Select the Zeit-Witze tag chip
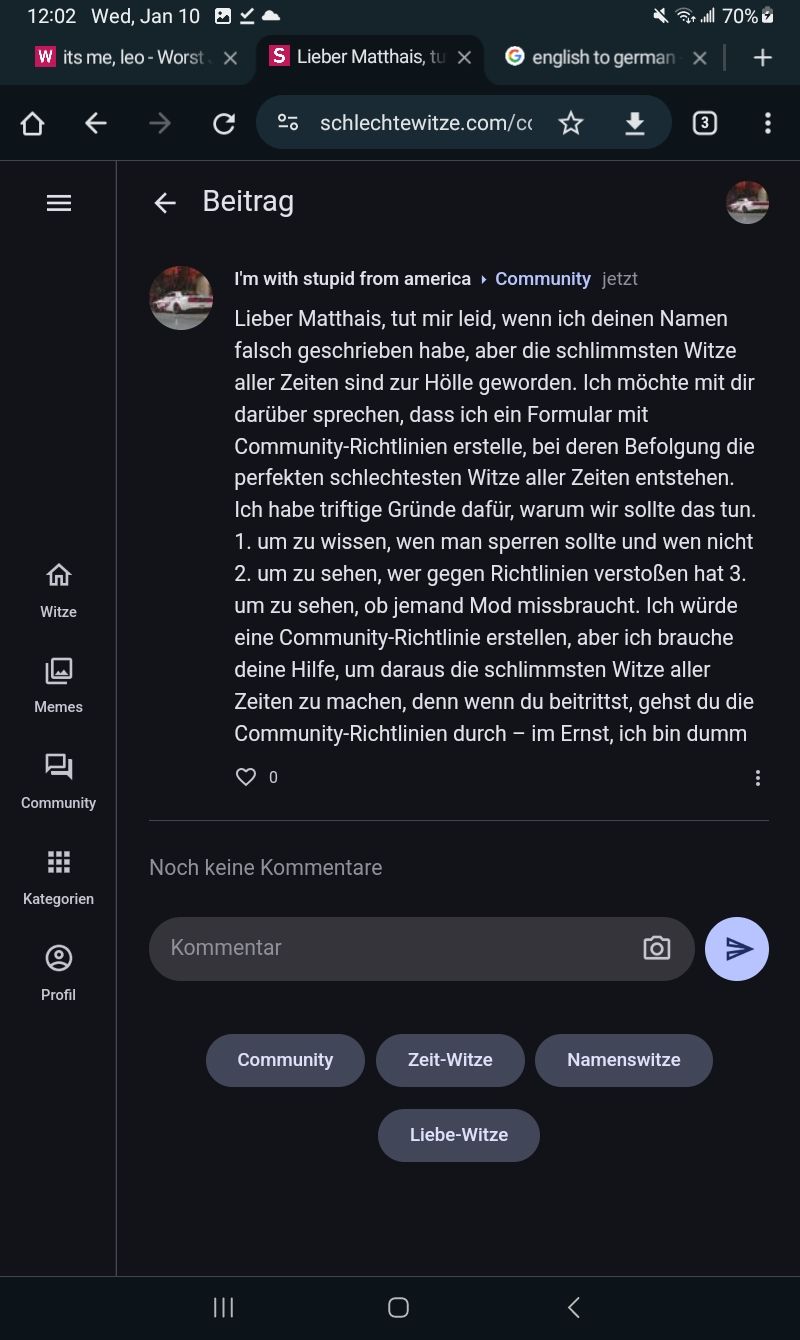Image resolution: width=800 pixels, height=1340 pixels. click(450, 1060)
